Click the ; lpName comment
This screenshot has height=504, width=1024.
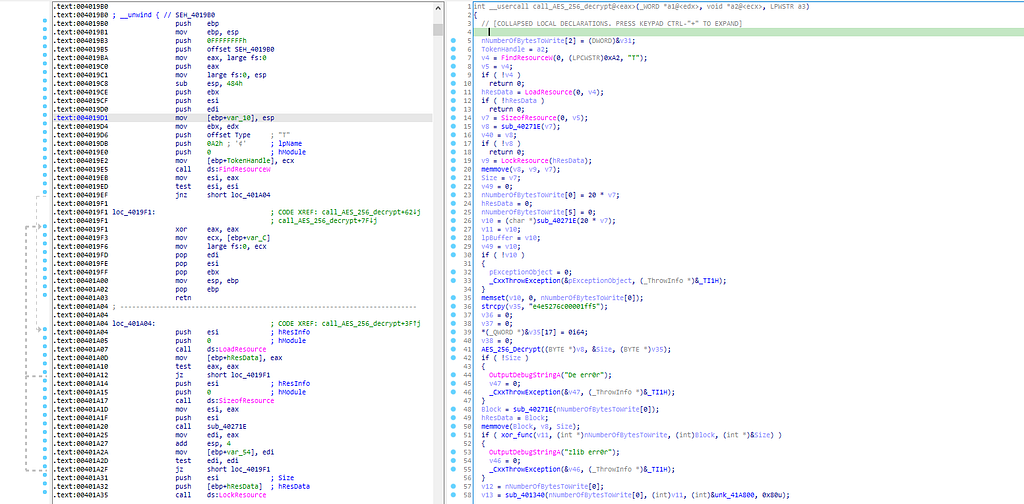[287, 142]
